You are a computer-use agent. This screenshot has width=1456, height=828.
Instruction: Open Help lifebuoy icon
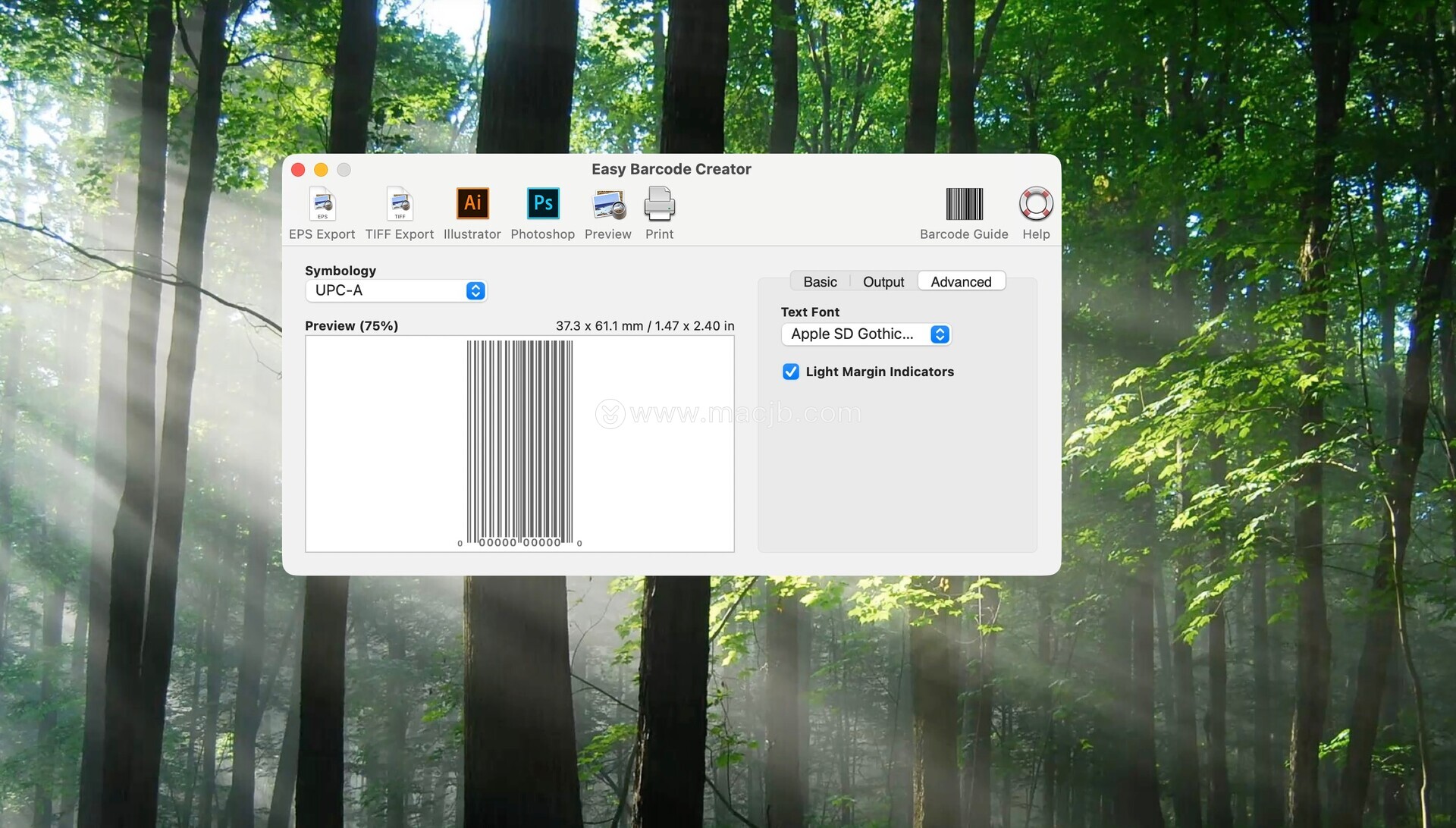[x=1036, y=204]
